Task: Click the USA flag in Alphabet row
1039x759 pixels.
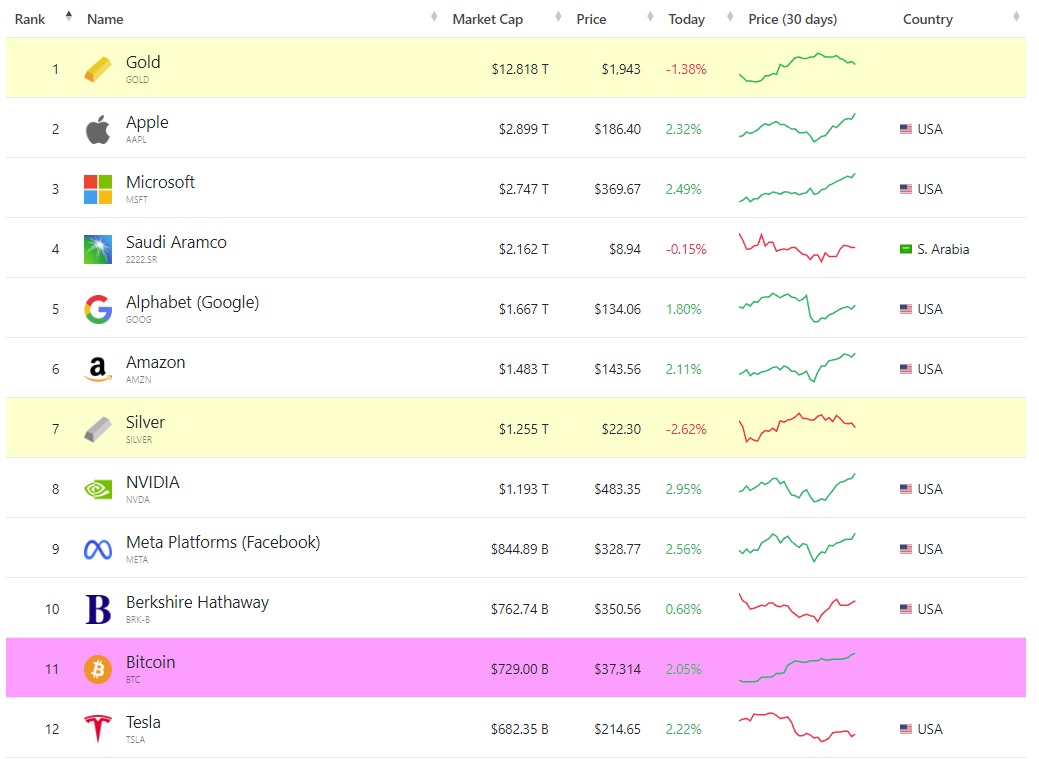Action: pyautogui.click(x=906, y=309)
